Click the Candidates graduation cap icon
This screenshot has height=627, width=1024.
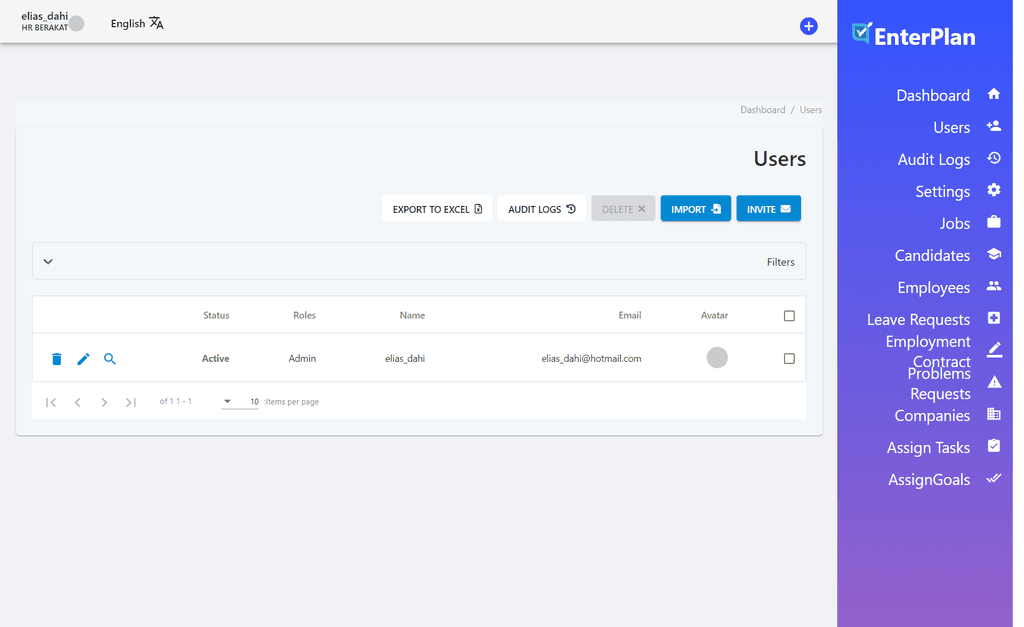click(993, 254)
